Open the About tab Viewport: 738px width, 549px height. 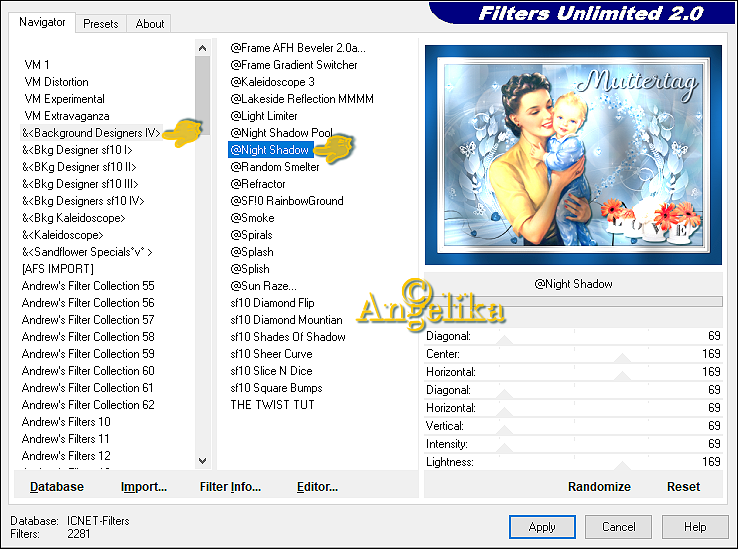point(150,23)
